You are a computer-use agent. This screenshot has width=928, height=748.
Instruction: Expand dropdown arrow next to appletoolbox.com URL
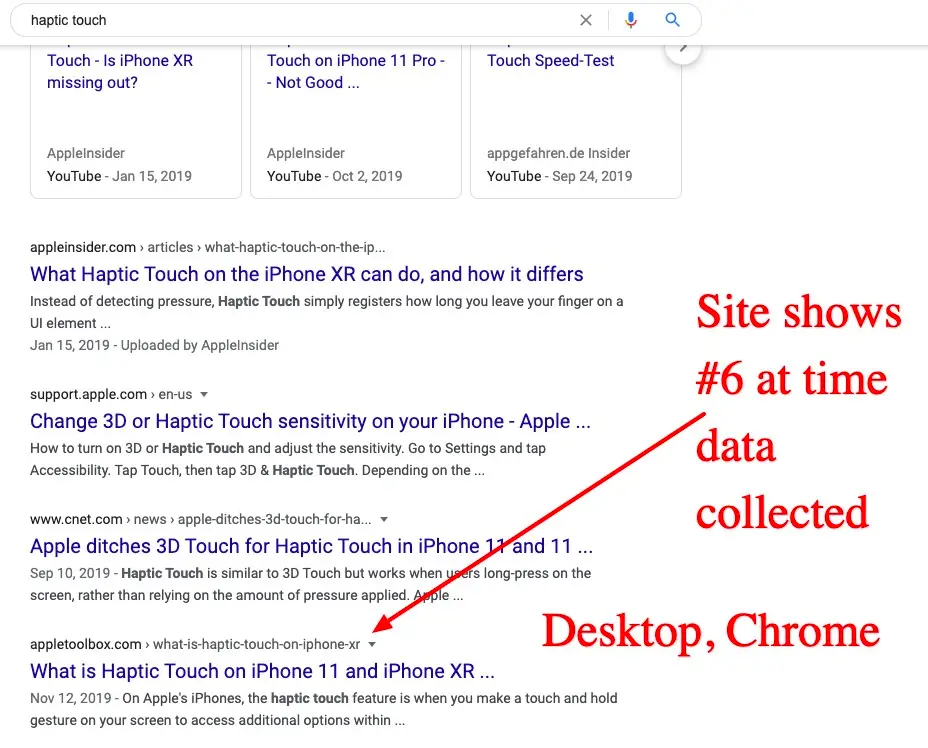pos(372,644)
